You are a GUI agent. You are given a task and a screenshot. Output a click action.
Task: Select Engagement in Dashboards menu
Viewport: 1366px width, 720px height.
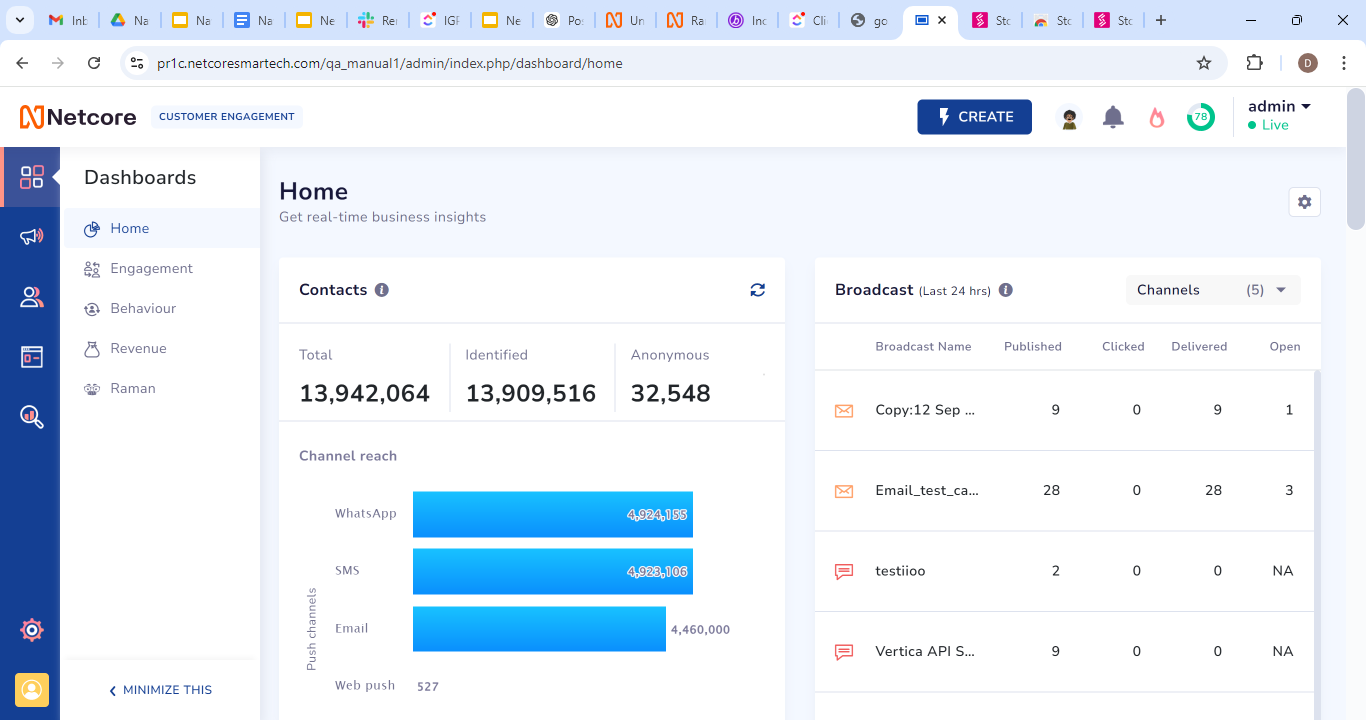(151, 268)
